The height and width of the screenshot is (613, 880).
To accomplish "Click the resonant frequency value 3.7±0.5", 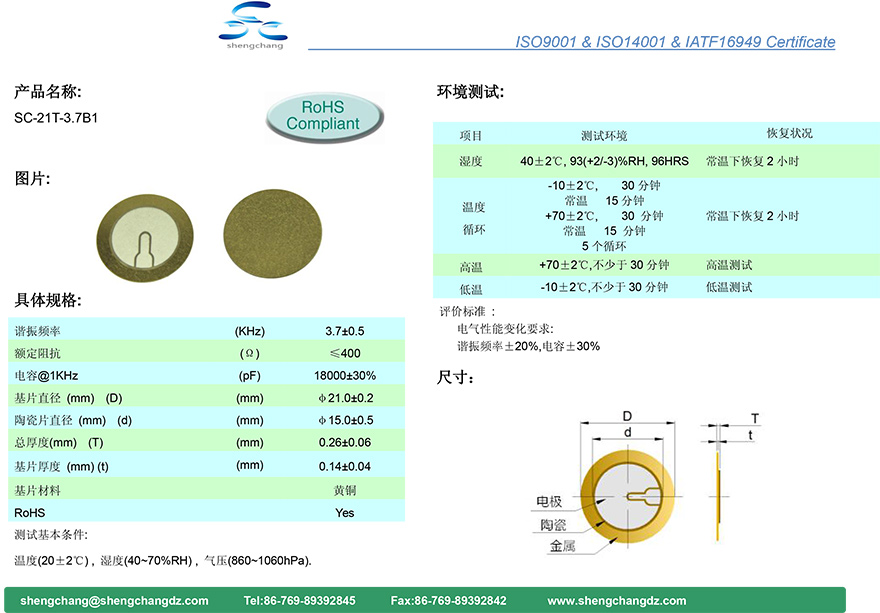I will (x=344, y=331).
